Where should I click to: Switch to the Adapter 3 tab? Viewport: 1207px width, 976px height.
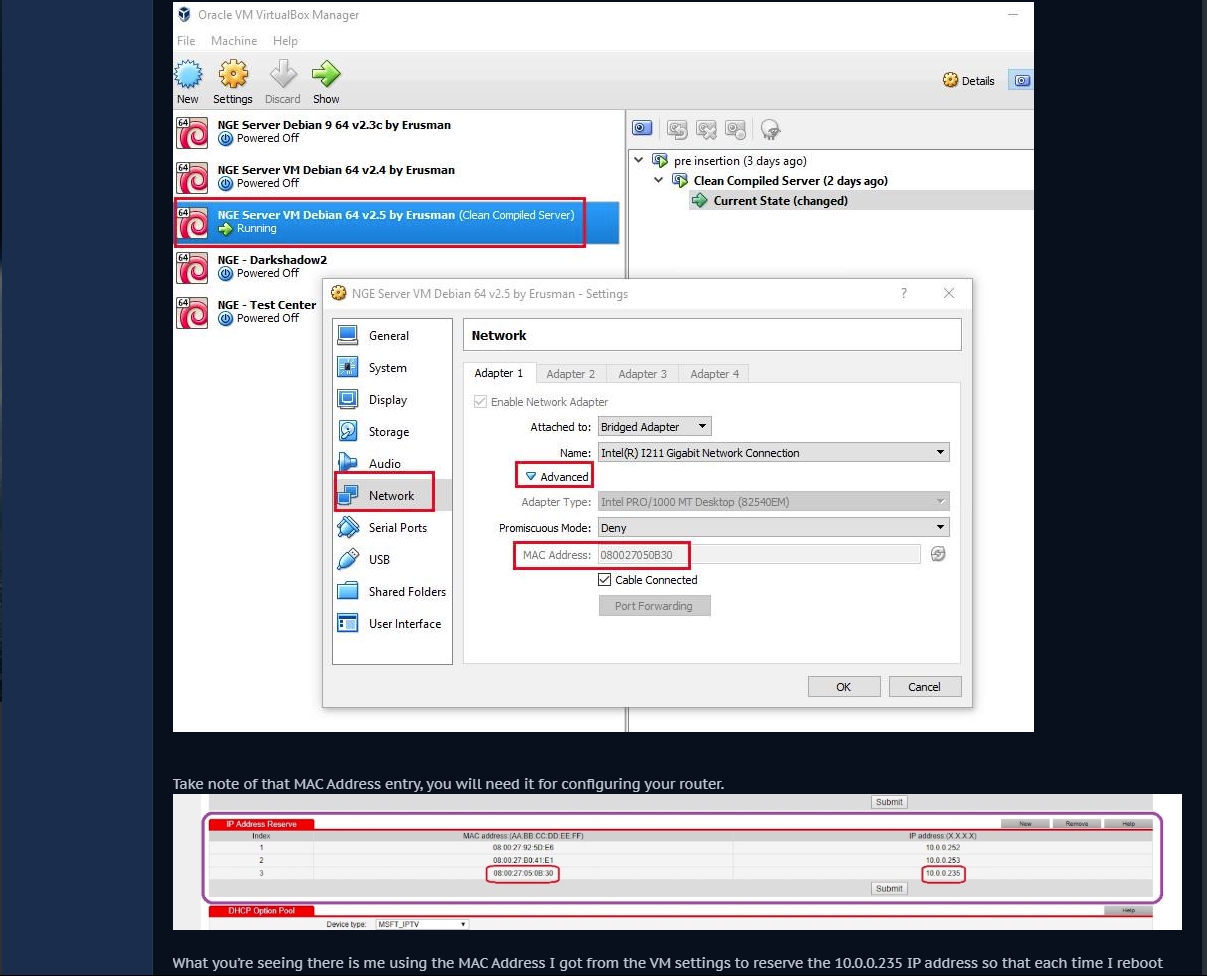[643, 374]
